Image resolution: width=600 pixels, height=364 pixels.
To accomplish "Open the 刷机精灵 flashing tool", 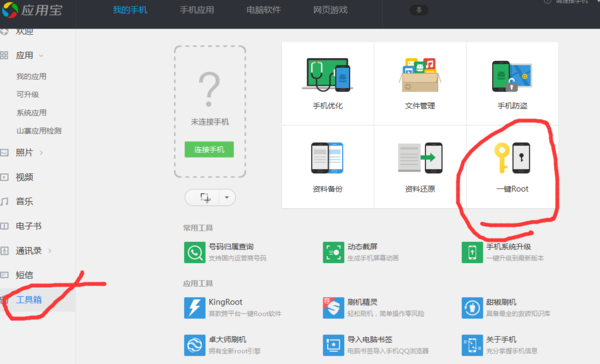I will point(373,308).
